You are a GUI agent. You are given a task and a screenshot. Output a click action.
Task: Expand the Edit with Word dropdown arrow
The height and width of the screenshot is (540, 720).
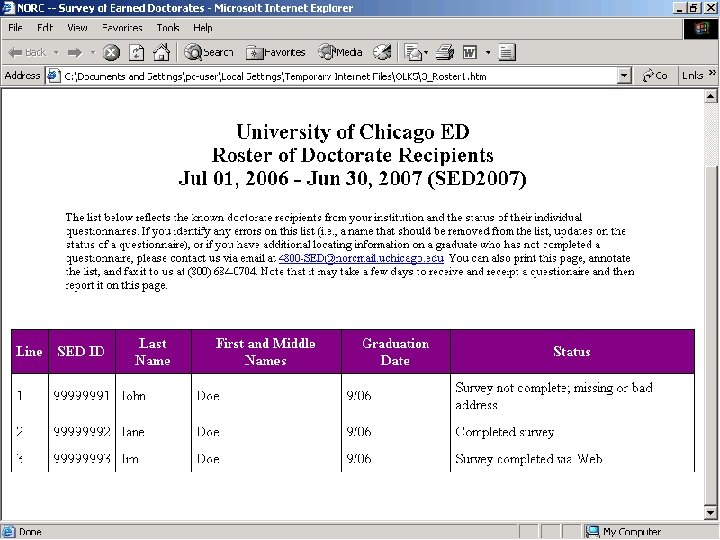488,52
